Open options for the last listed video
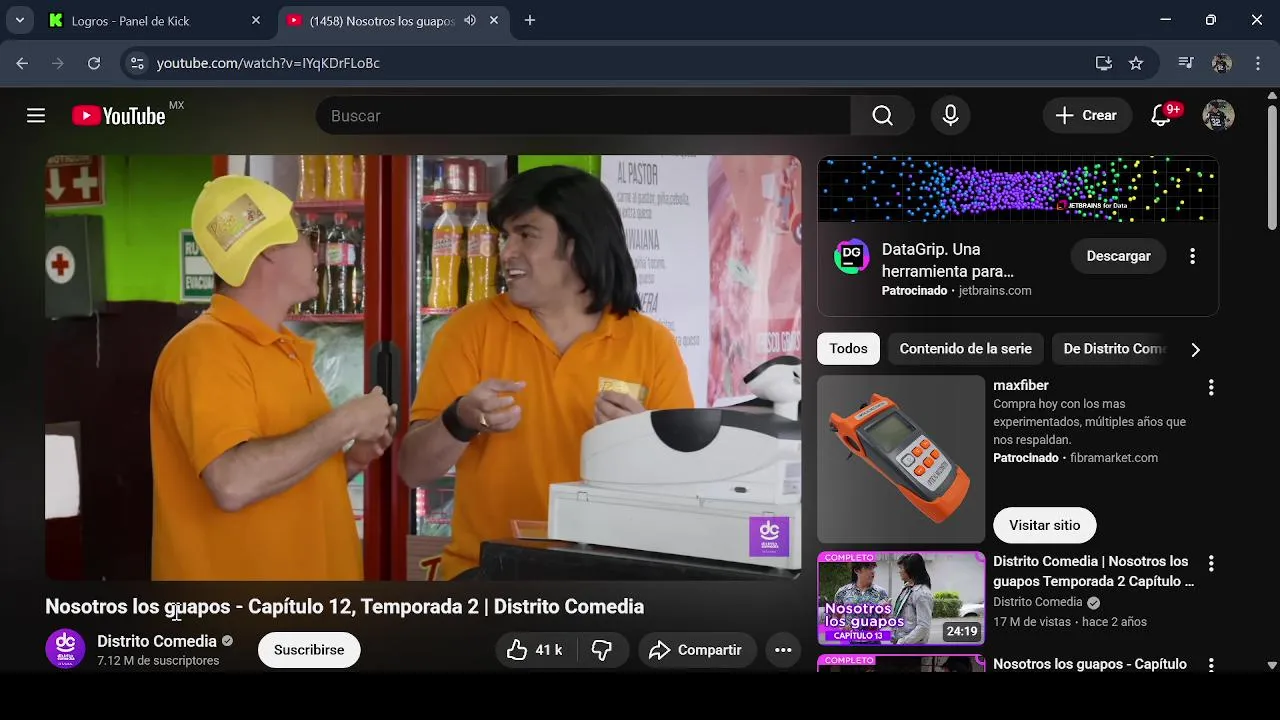The height and width of the screenshot is (720, 1280). tap(1211, 664)
